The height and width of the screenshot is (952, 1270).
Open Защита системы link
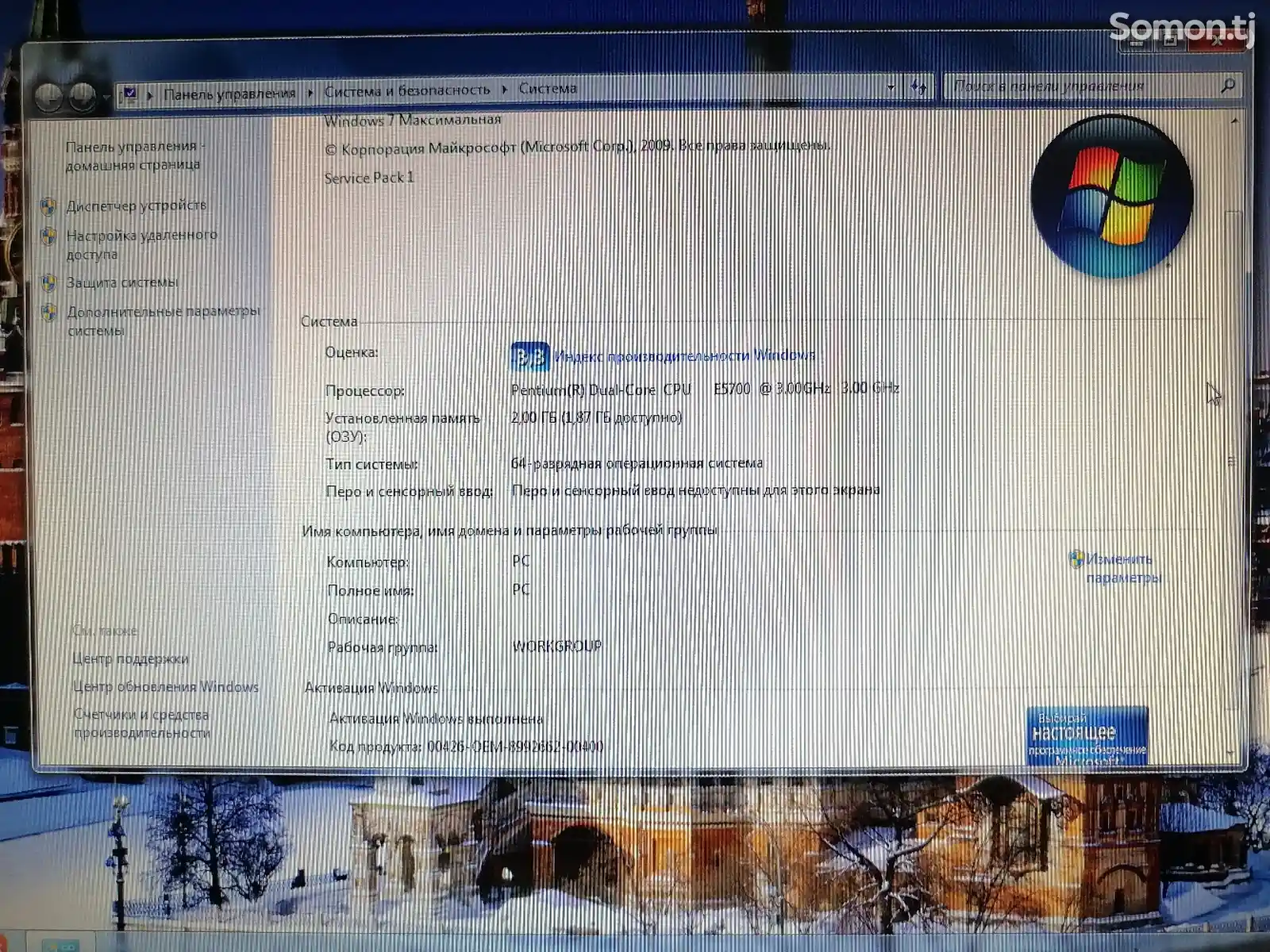point(122,282)
